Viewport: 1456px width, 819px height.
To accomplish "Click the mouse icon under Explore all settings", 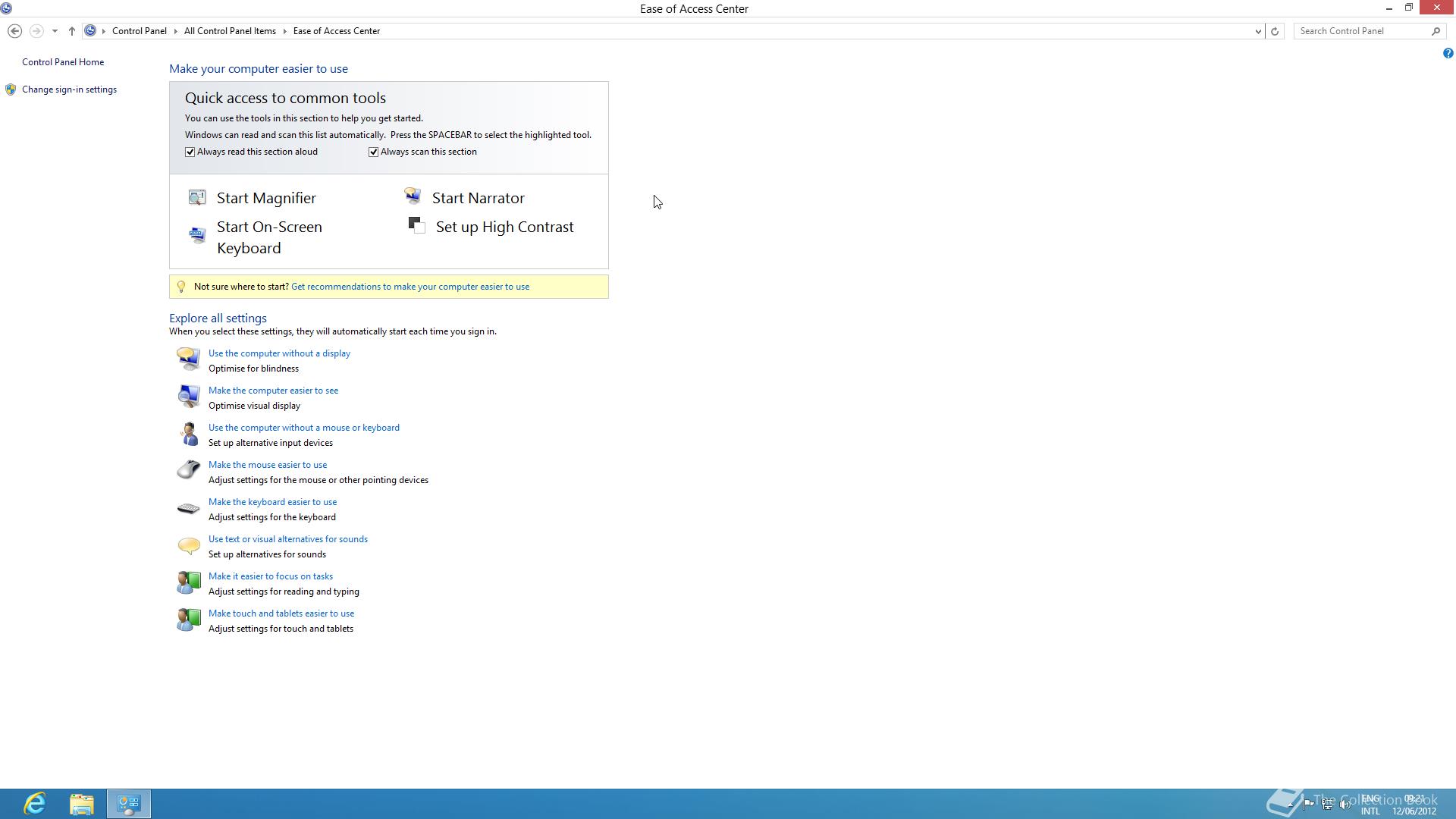I will tap(188, 470).
